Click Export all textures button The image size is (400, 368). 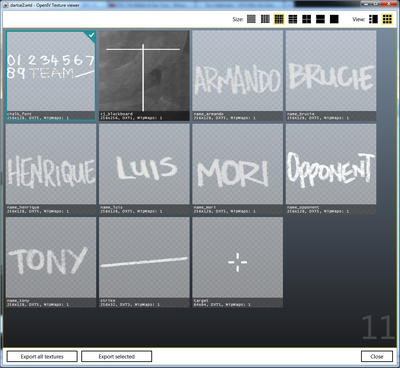tap(42, 356)
